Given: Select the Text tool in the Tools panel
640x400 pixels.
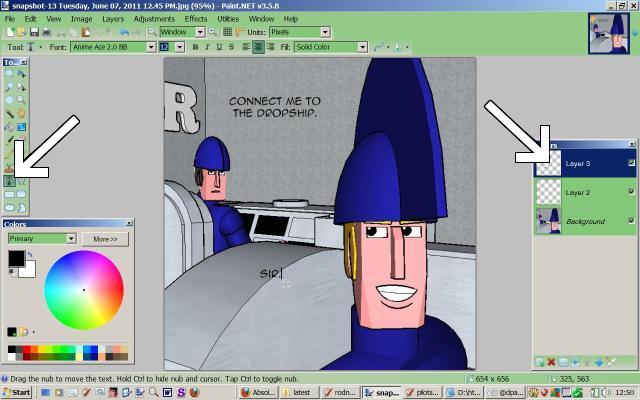Looking at the screenshot, I should [10, 181].
